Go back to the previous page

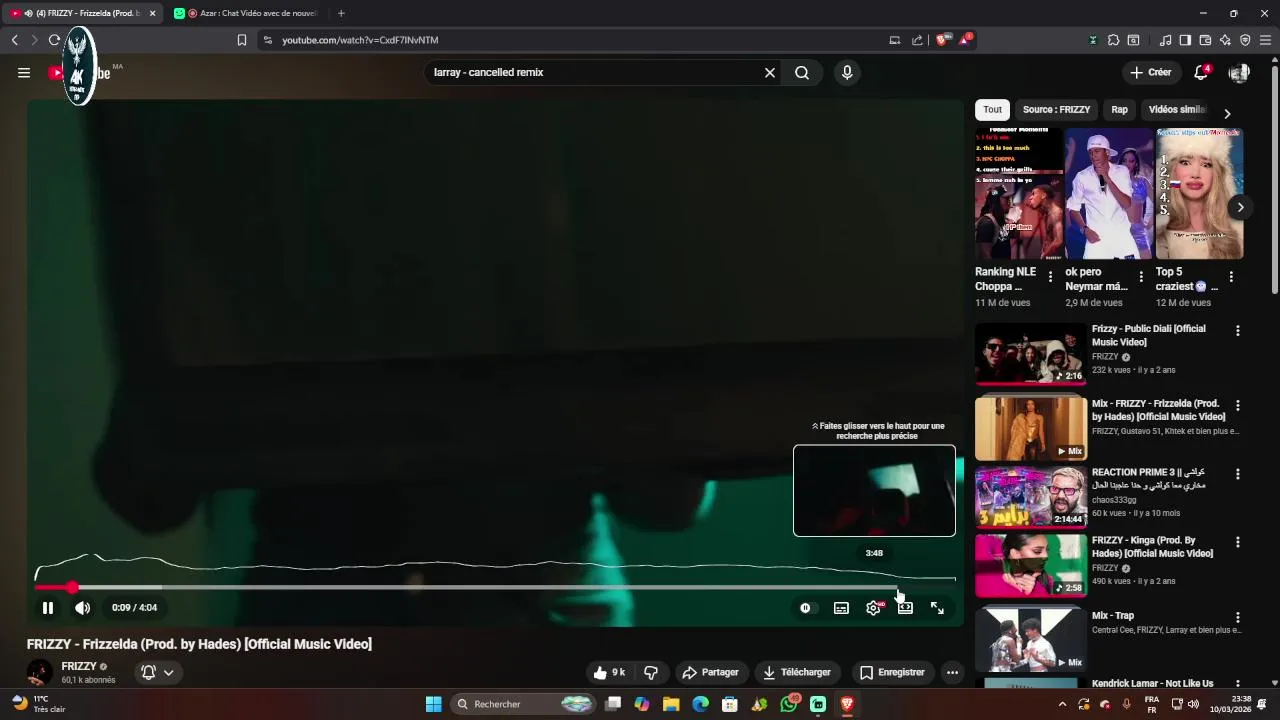click(x=14, y=40)
